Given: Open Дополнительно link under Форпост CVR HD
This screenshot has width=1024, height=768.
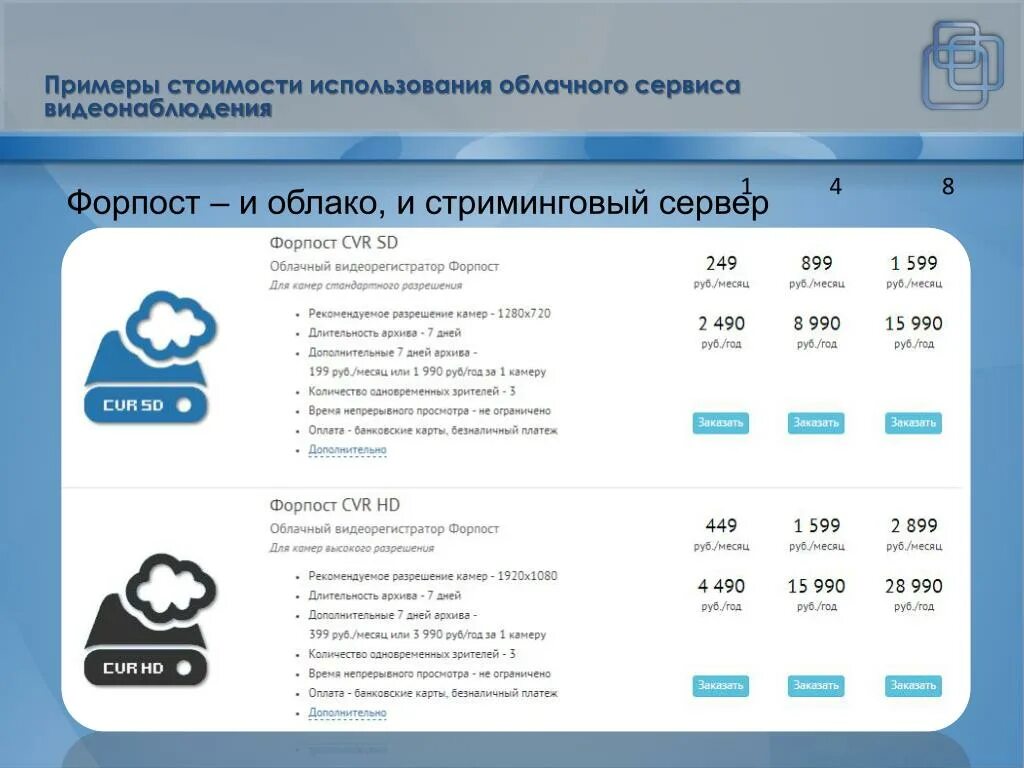Looking at the screenshot, I should (x=347, y=712).
